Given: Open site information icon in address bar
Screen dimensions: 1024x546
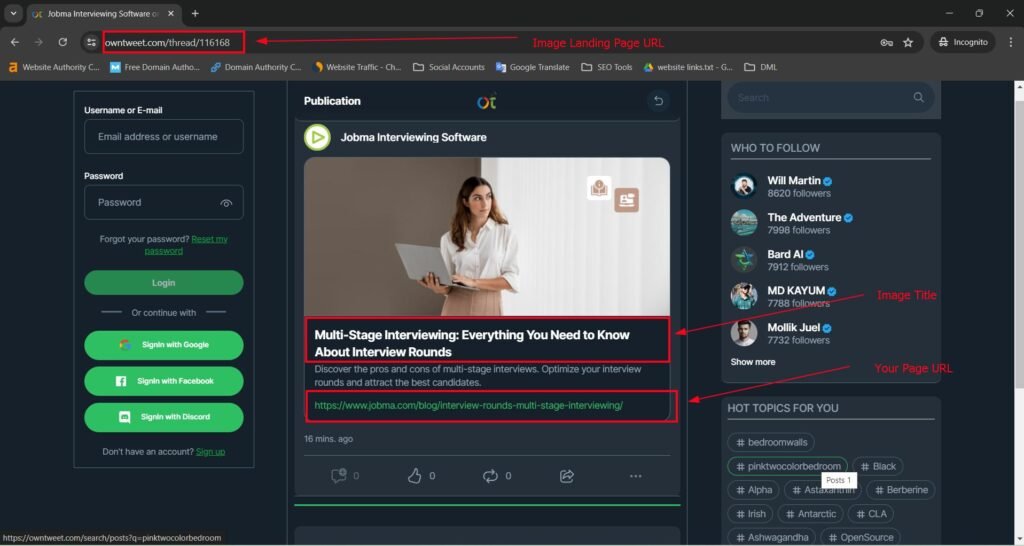Looking at the screenshot, I should (91, 42).
